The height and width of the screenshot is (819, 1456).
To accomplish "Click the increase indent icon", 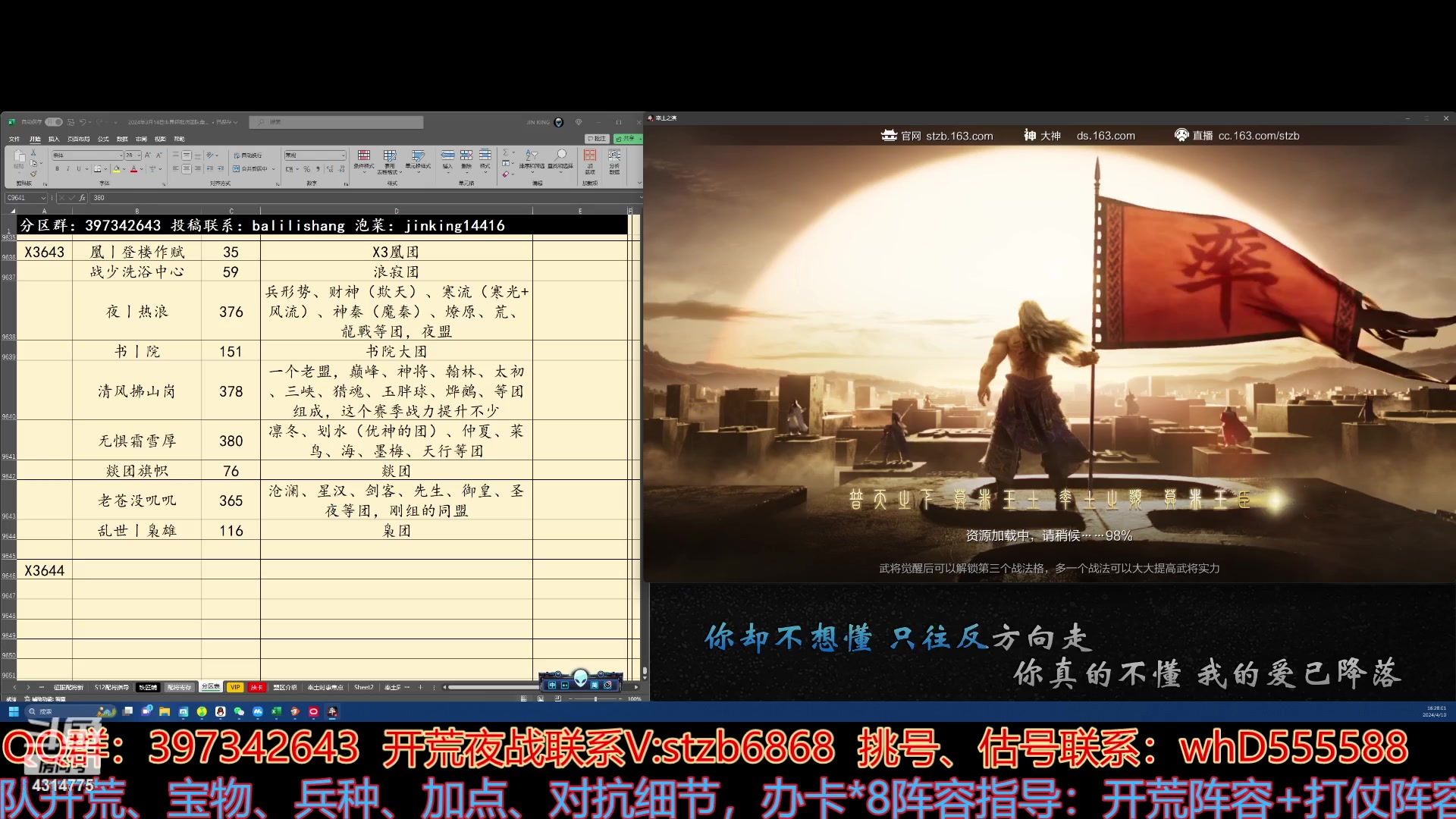I will click(x=221, y=168).
